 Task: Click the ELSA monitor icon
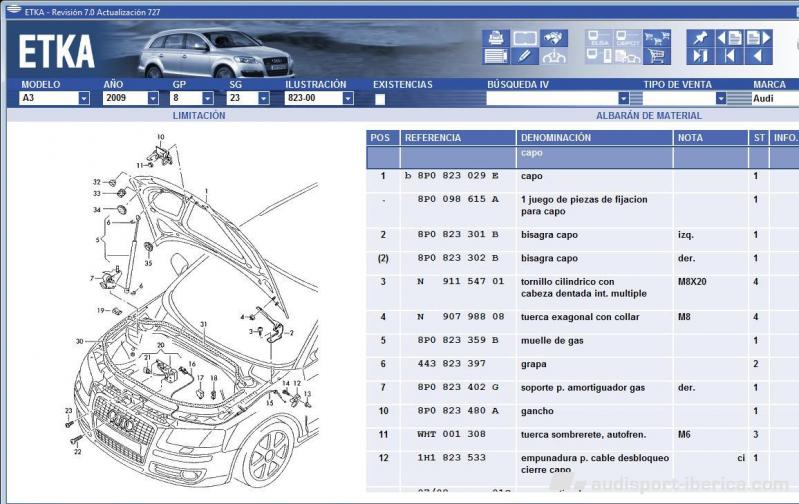(599, 38)
